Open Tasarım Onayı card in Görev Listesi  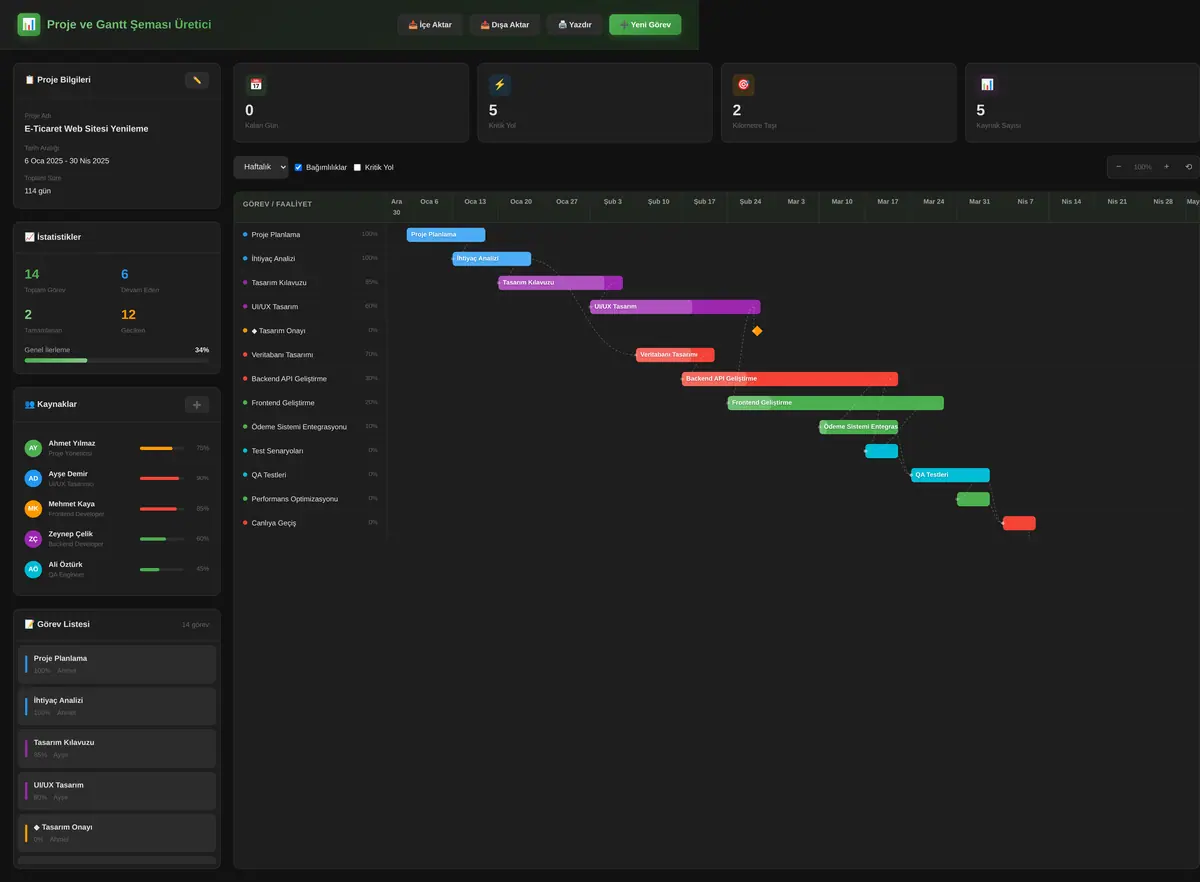[117, 833]
